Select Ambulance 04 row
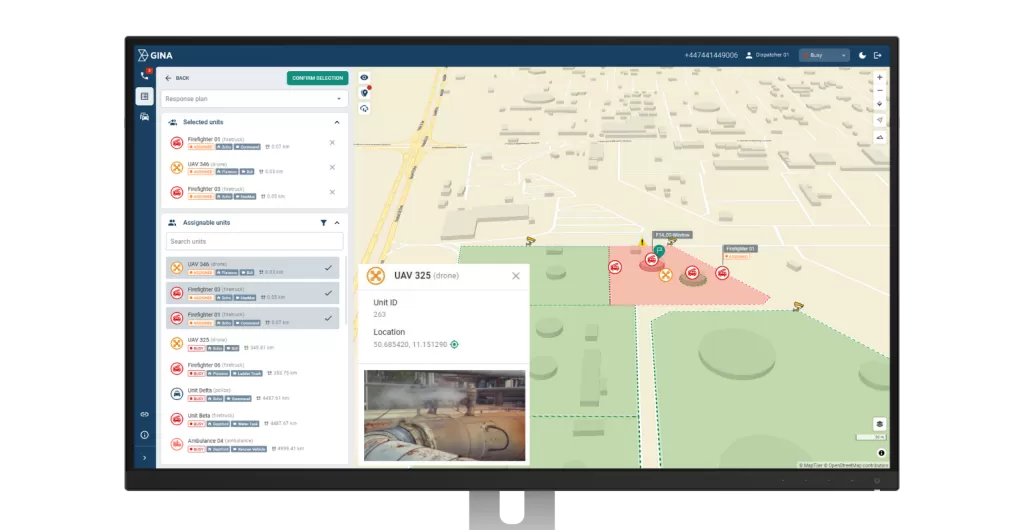Image resolution: width=1024 pixels, height=530 pixels. pyautogui.click(x=253, y=444)
